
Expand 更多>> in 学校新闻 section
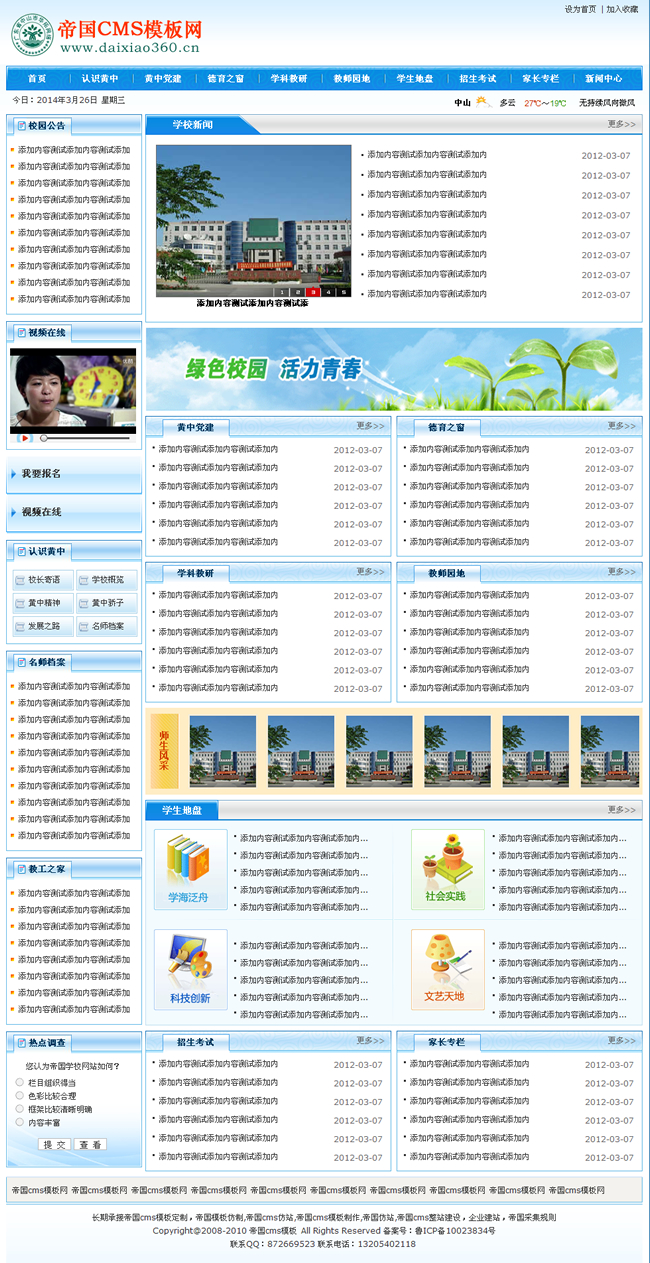(621, 125)
